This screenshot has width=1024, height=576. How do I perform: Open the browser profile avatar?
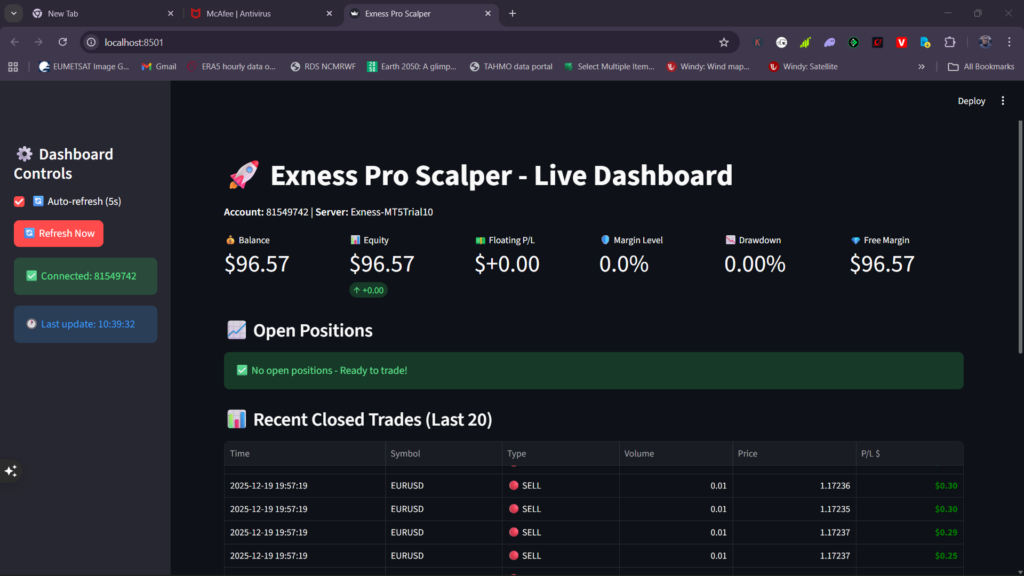985,42
